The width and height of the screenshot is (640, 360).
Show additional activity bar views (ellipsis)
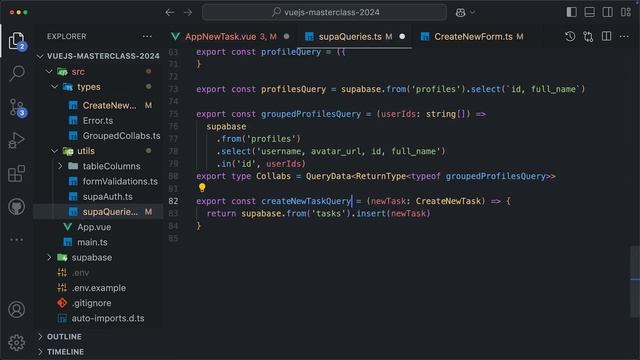pyautogui.click(x=16, y=240)
